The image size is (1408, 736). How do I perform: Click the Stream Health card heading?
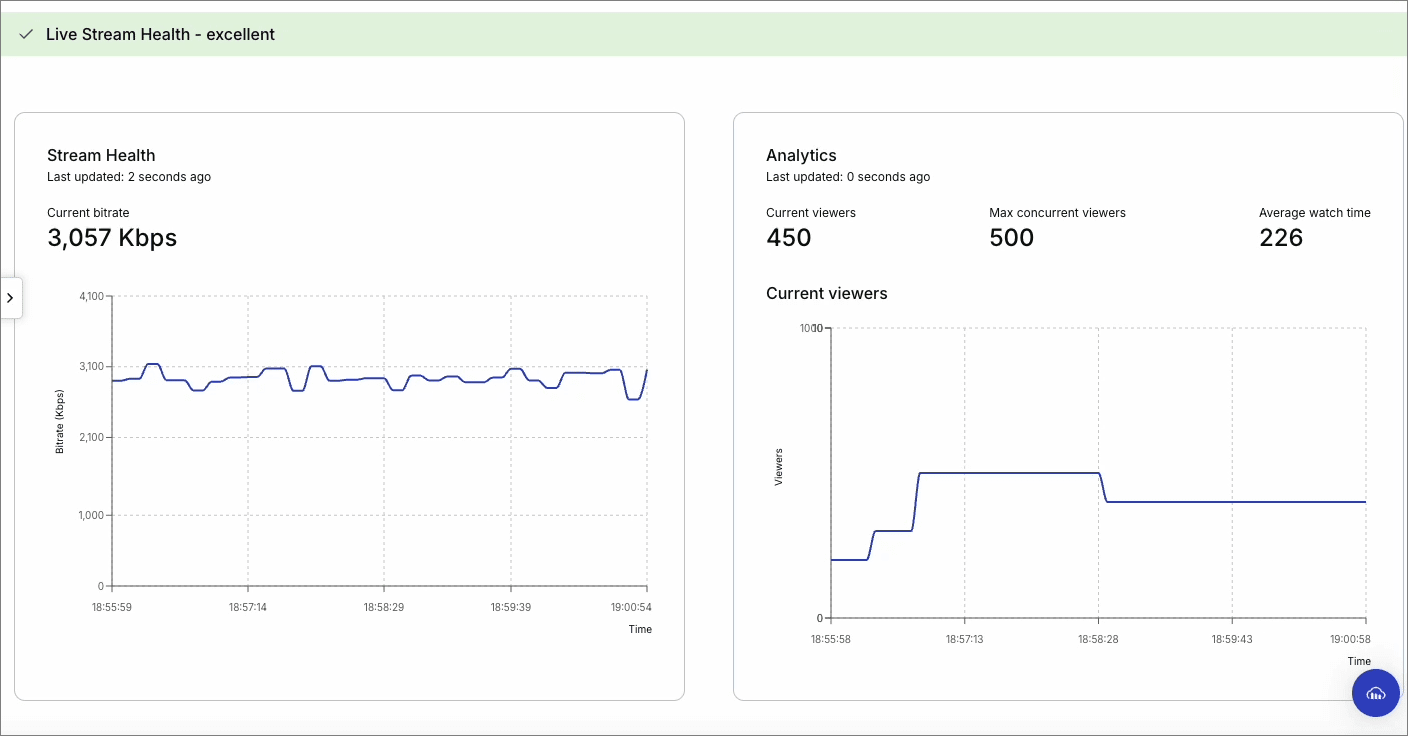pos(101,155)
